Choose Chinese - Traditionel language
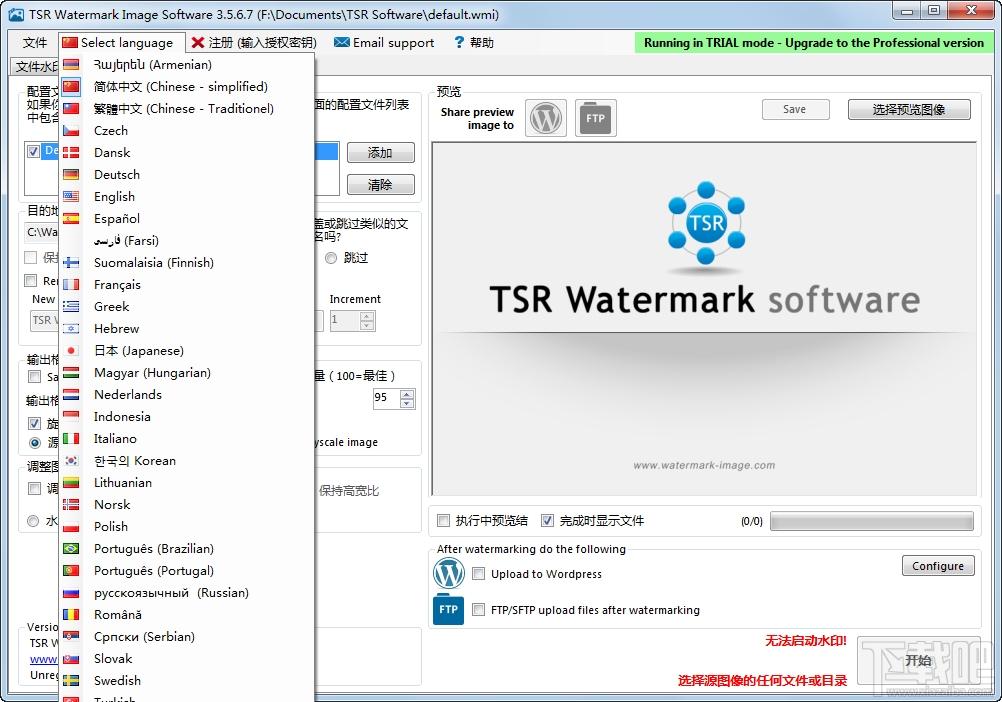 coord(186,109)
